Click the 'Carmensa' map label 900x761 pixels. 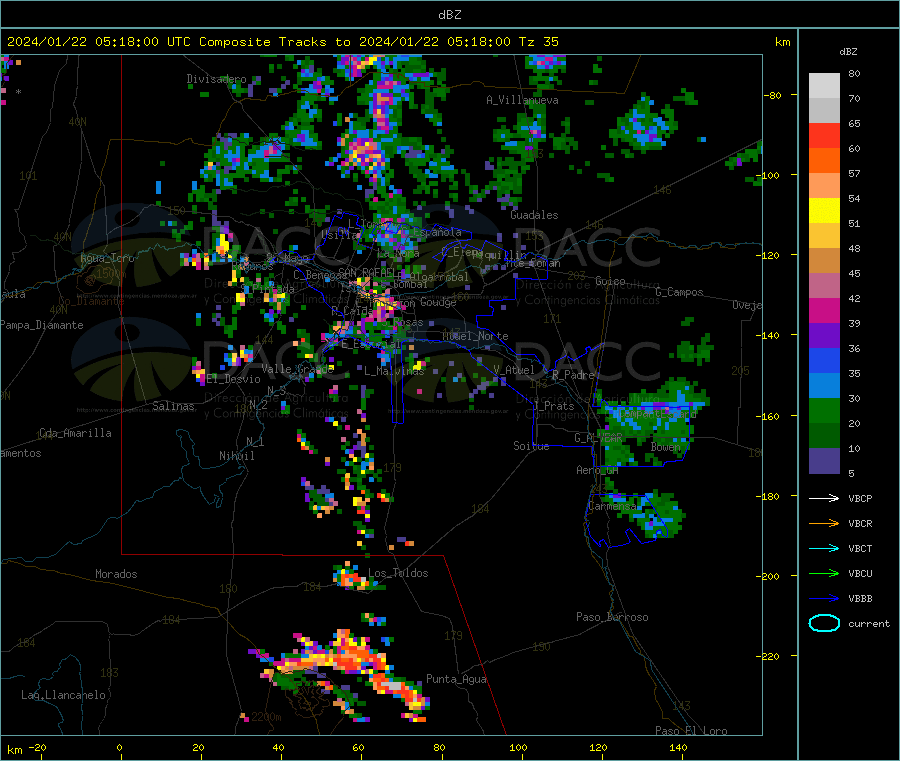click(612, 506)
